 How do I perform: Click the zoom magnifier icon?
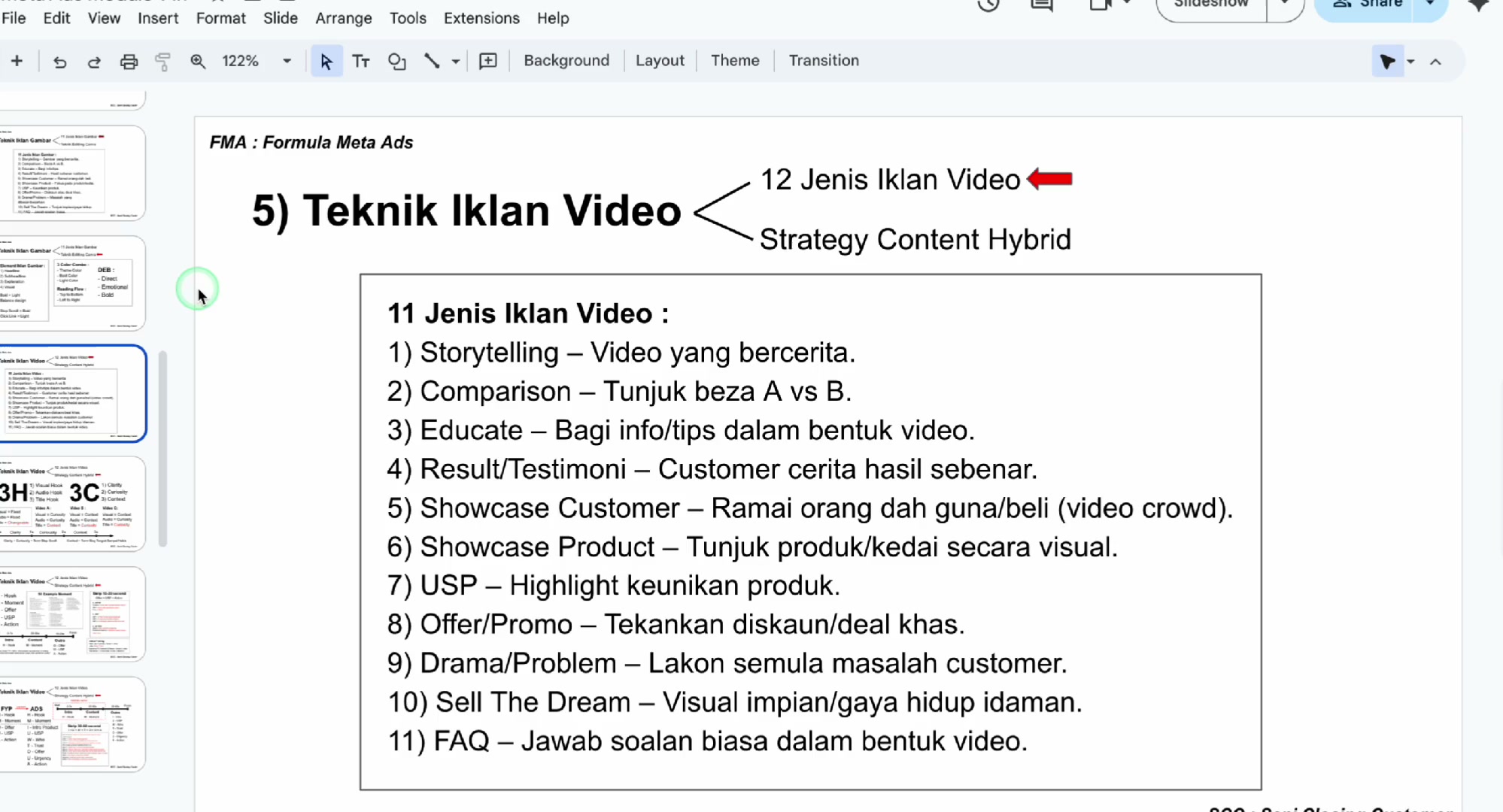tap(198, 62)
